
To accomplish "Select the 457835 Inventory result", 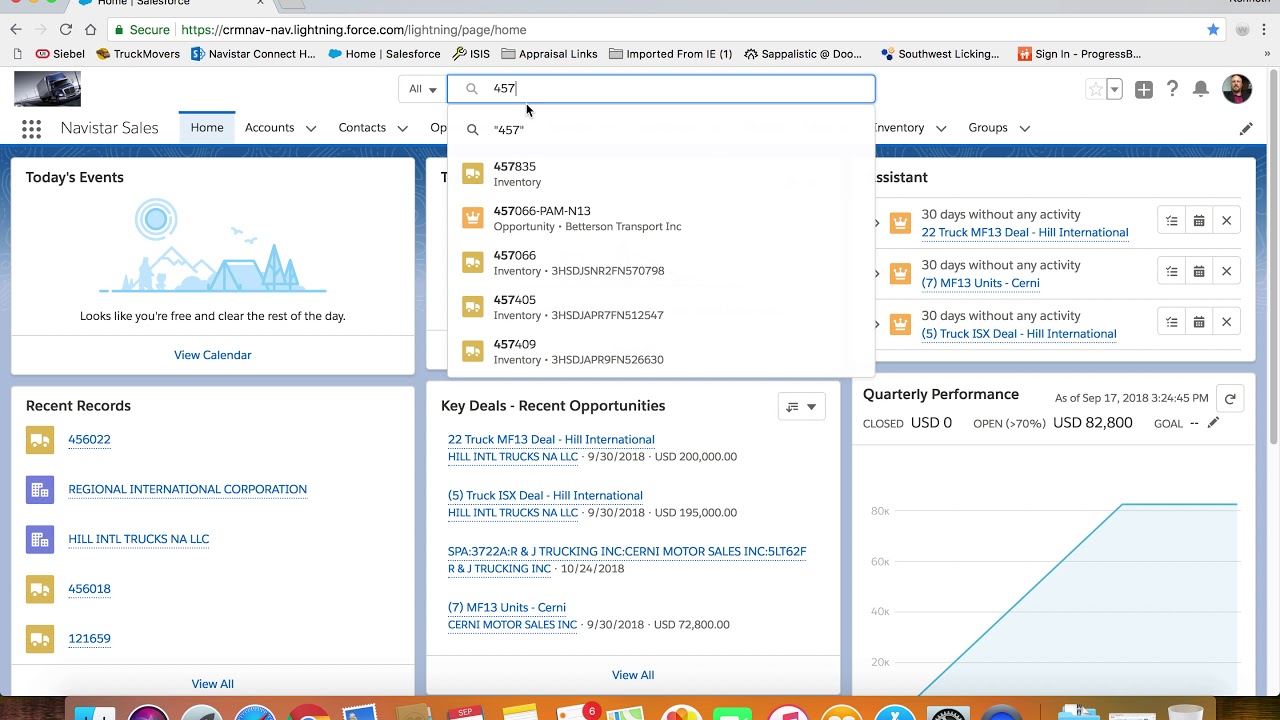I will 661,174.
